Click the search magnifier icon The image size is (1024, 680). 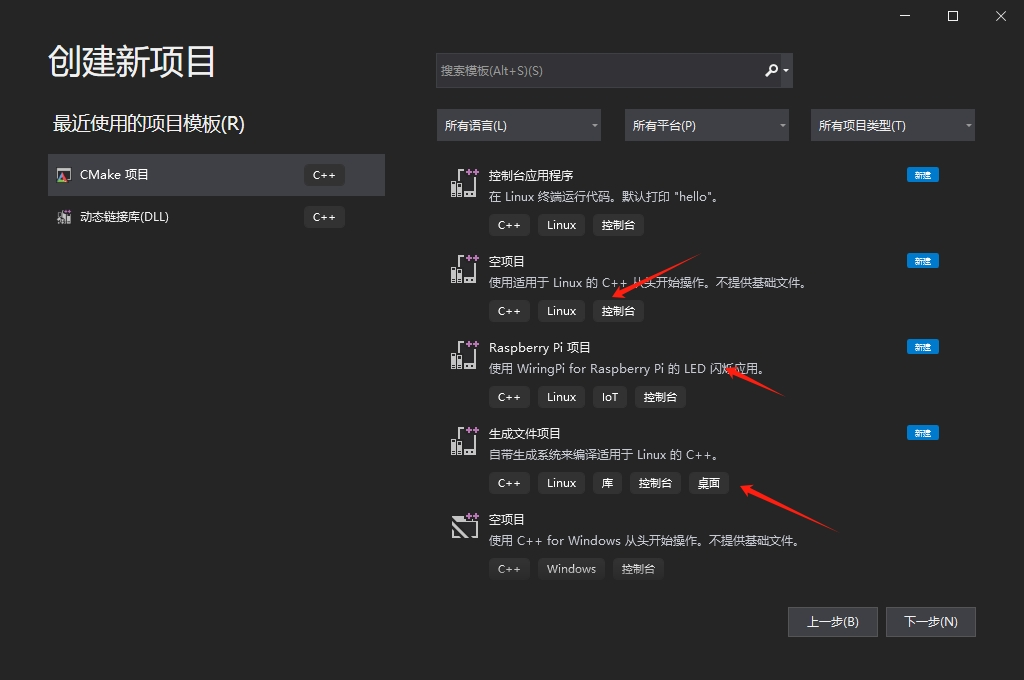pyautogui.click(x=771, y=70)
